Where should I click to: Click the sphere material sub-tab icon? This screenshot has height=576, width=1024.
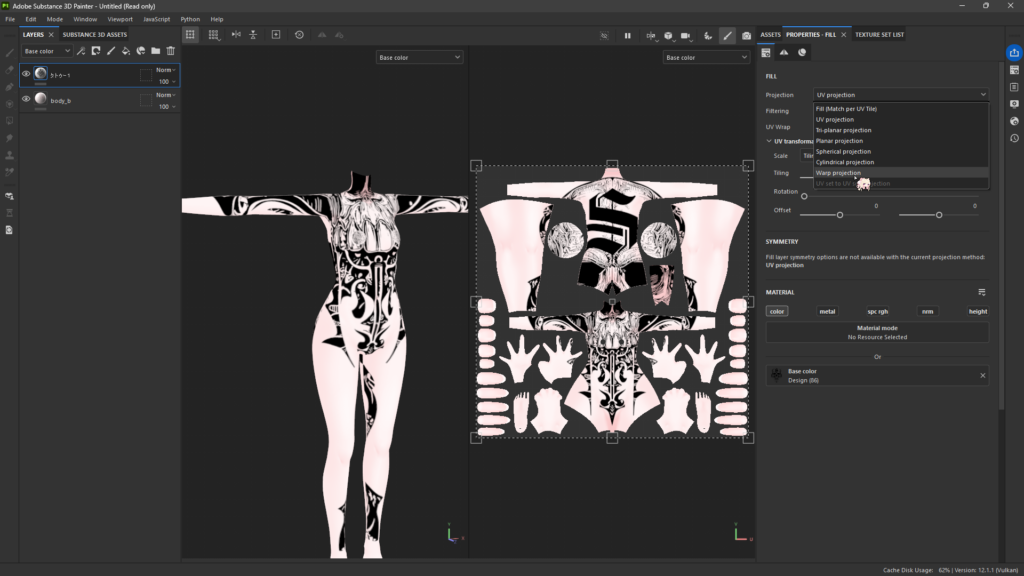pos(802,52)
